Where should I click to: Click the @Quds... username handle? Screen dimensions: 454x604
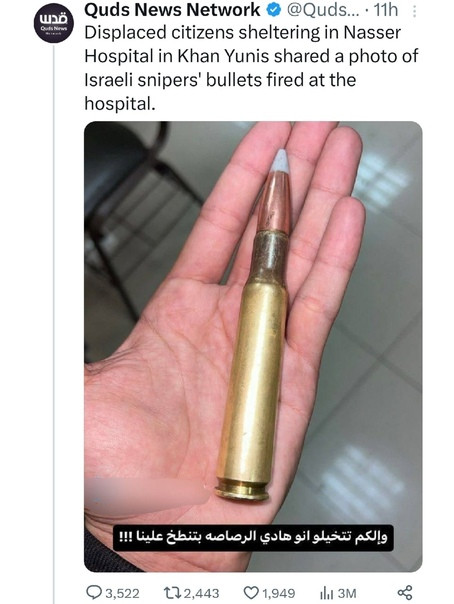coord(323,10)
